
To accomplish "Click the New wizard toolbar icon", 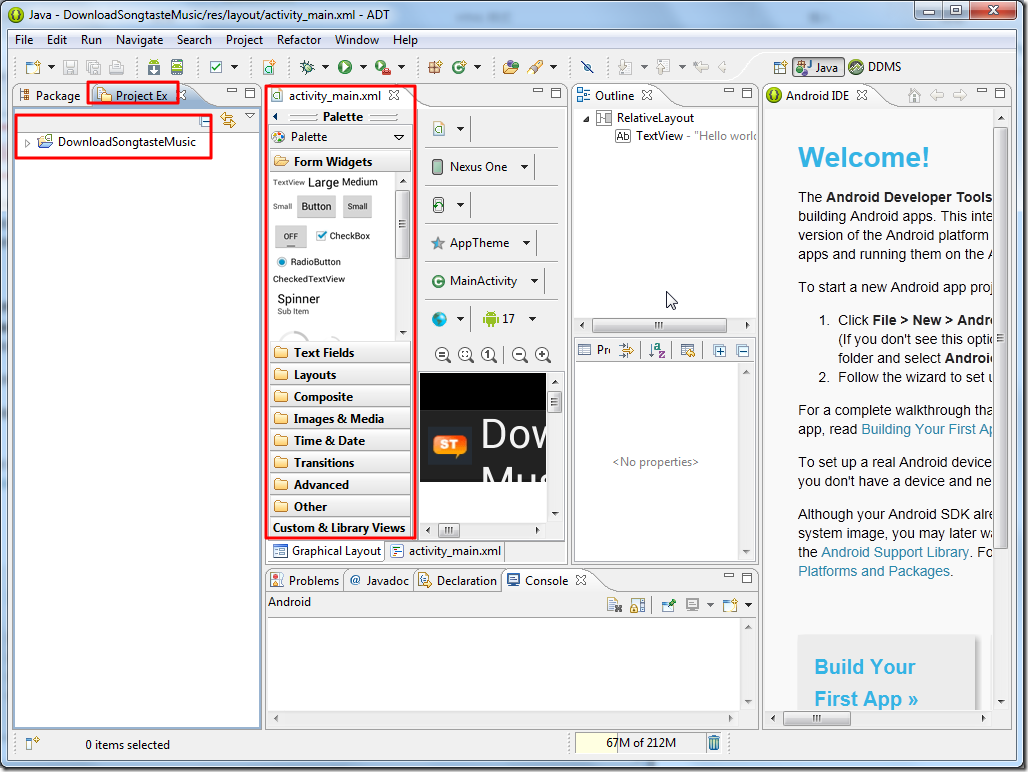I will 33,67.
